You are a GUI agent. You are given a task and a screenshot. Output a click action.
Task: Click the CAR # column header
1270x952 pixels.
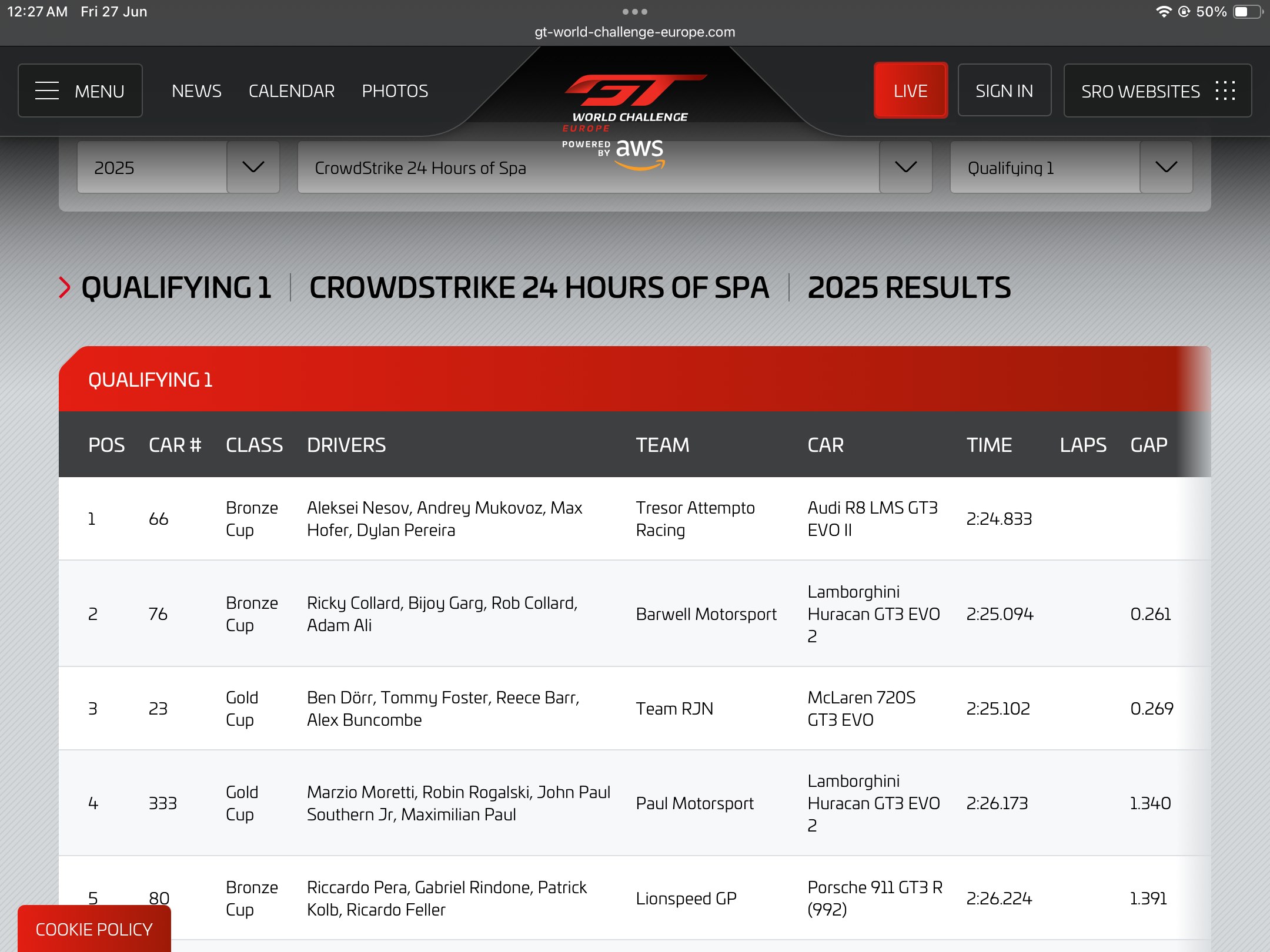click(x=175, y=445)
